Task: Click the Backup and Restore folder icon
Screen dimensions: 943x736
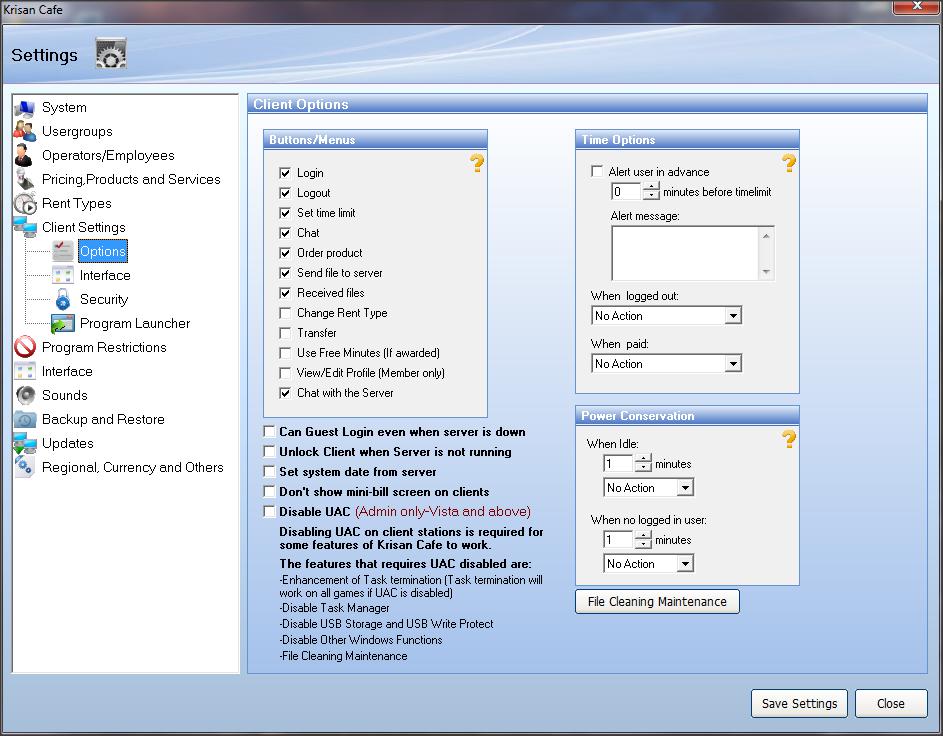Action: (25, 420)
